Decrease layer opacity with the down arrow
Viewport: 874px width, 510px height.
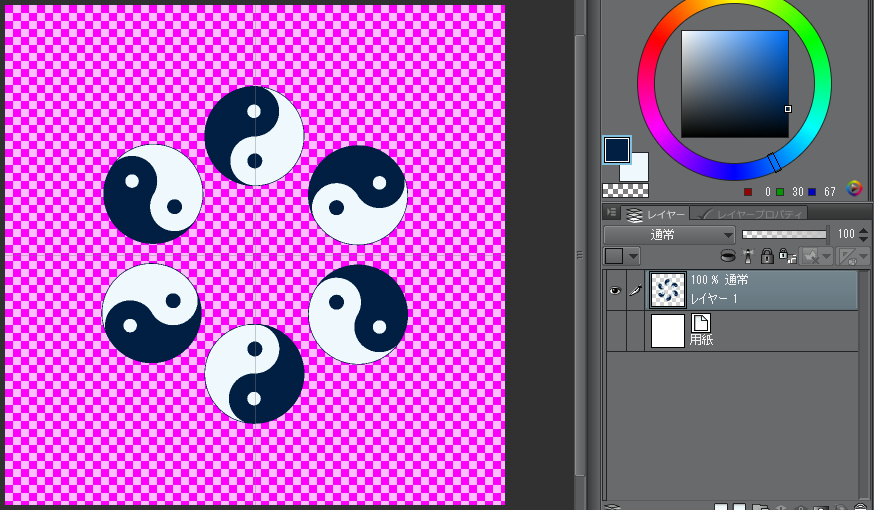(x=863, y=239)
